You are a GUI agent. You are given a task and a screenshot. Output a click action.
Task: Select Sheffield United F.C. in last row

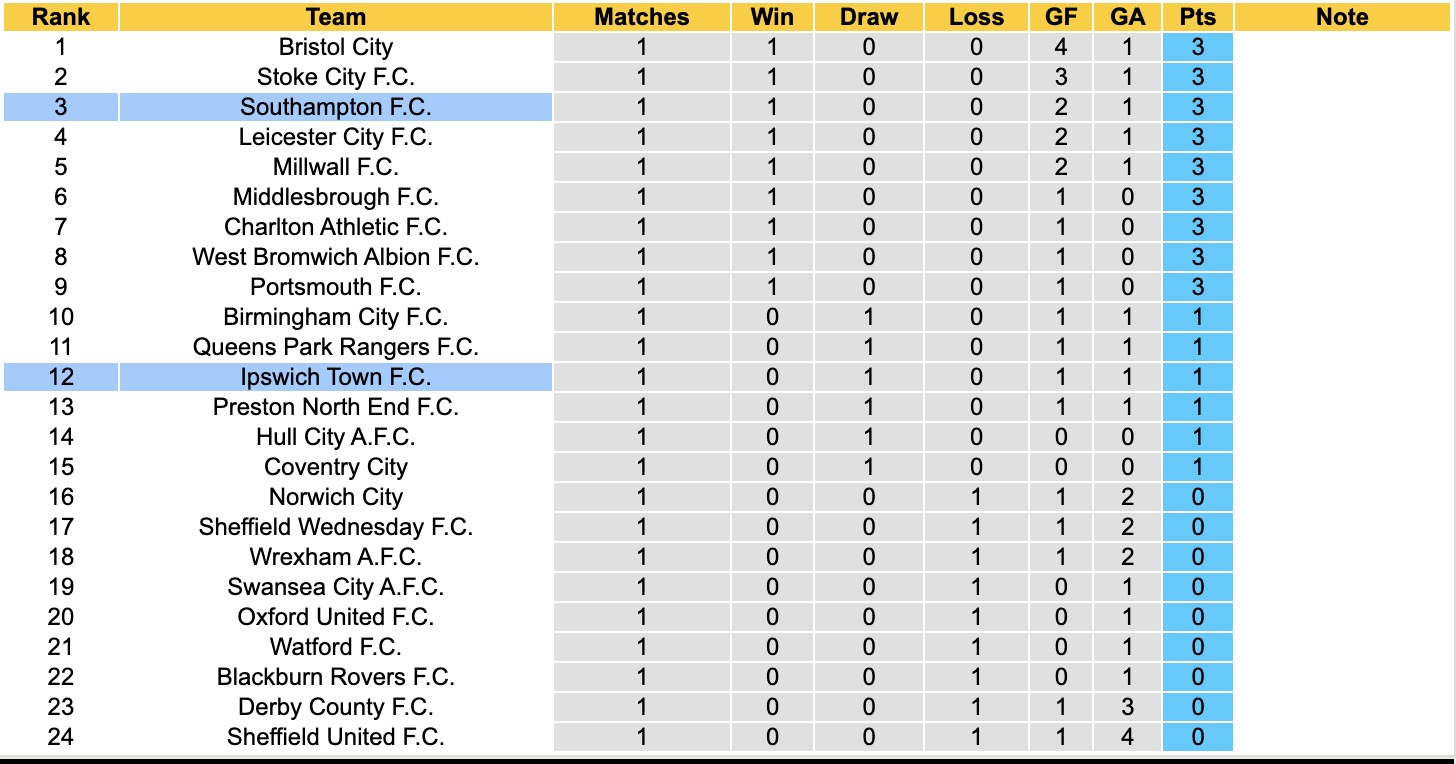pyautogui.click(x=336, y=737)
